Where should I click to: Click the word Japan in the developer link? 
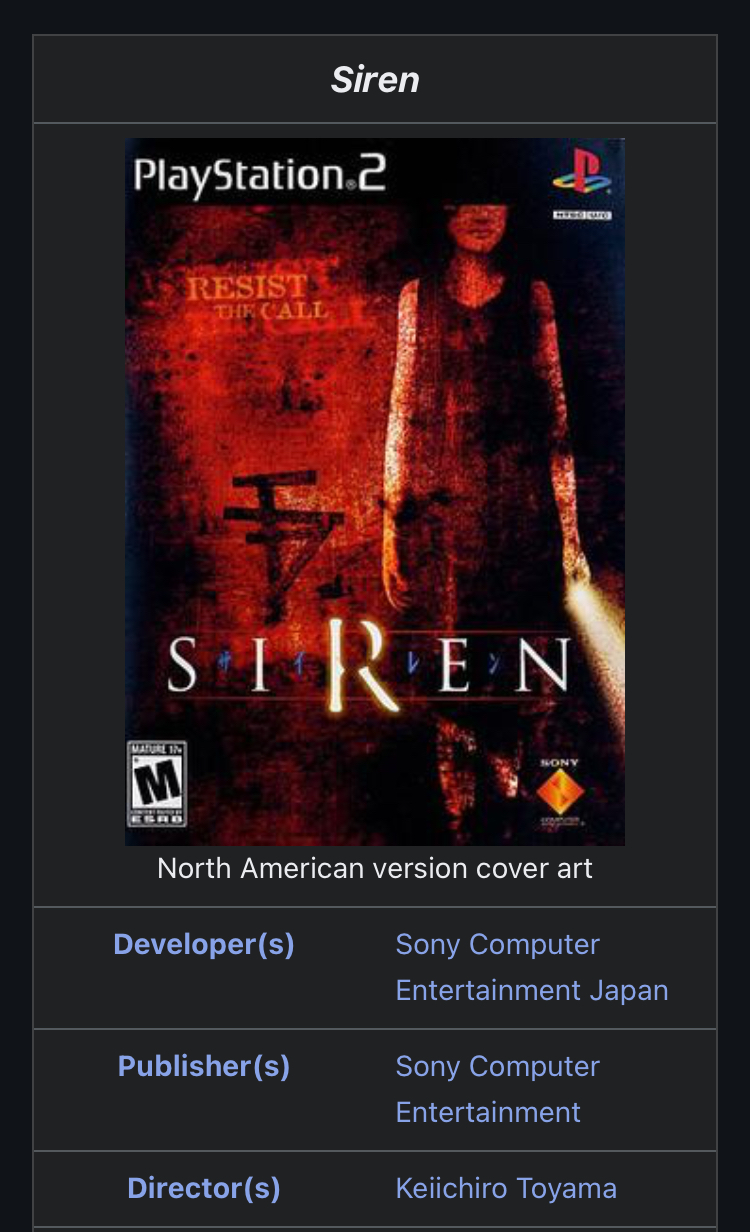click(629, 990)
